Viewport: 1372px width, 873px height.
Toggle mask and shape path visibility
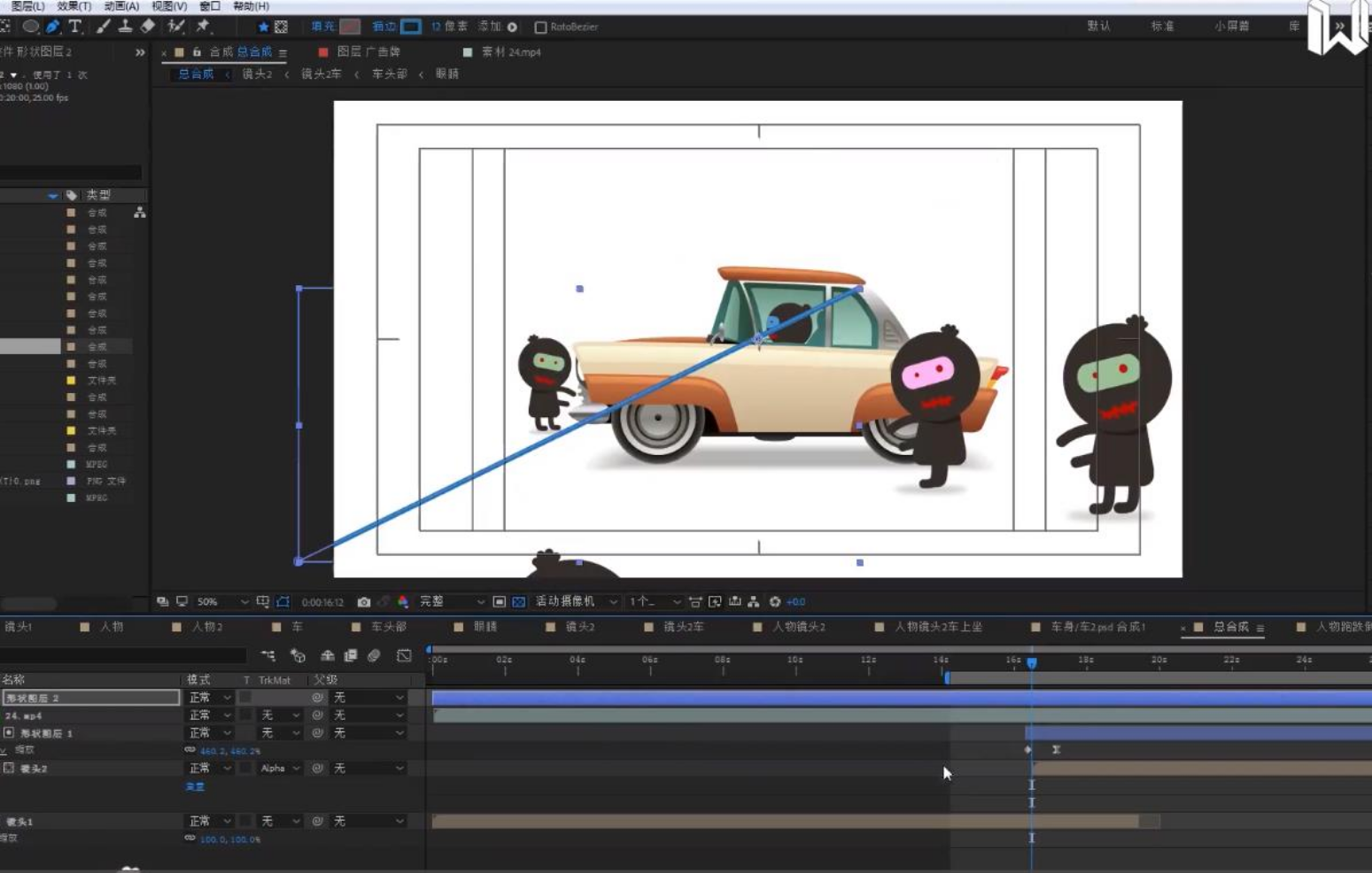coord(283,602)
